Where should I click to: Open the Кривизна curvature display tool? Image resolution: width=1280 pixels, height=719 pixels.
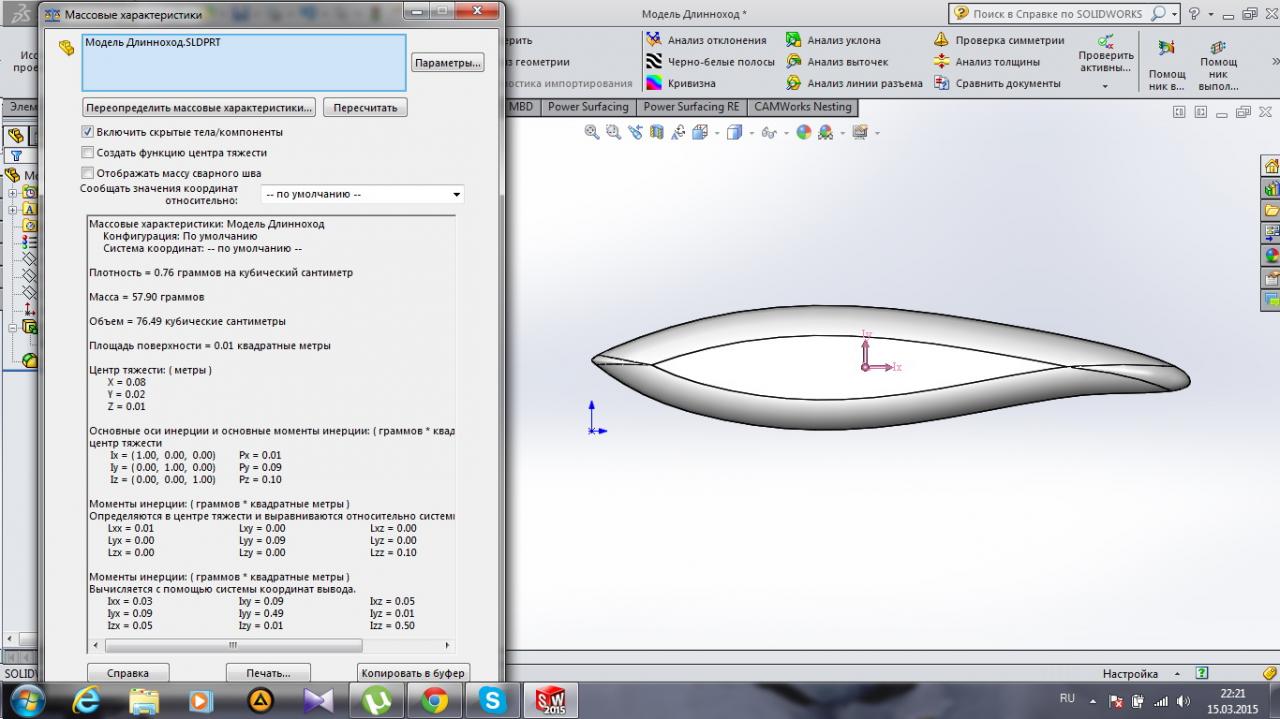[653, 84]
